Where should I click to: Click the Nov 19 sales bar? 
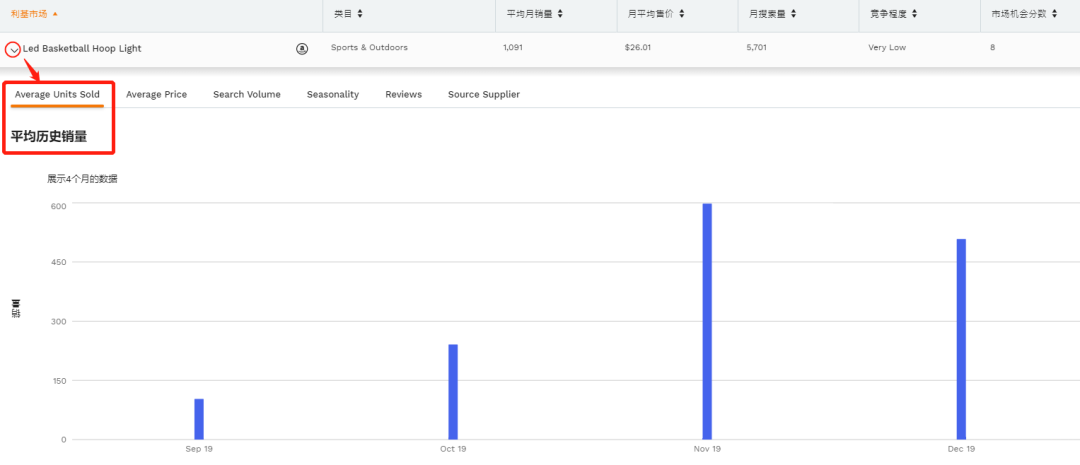coord(707,322)
